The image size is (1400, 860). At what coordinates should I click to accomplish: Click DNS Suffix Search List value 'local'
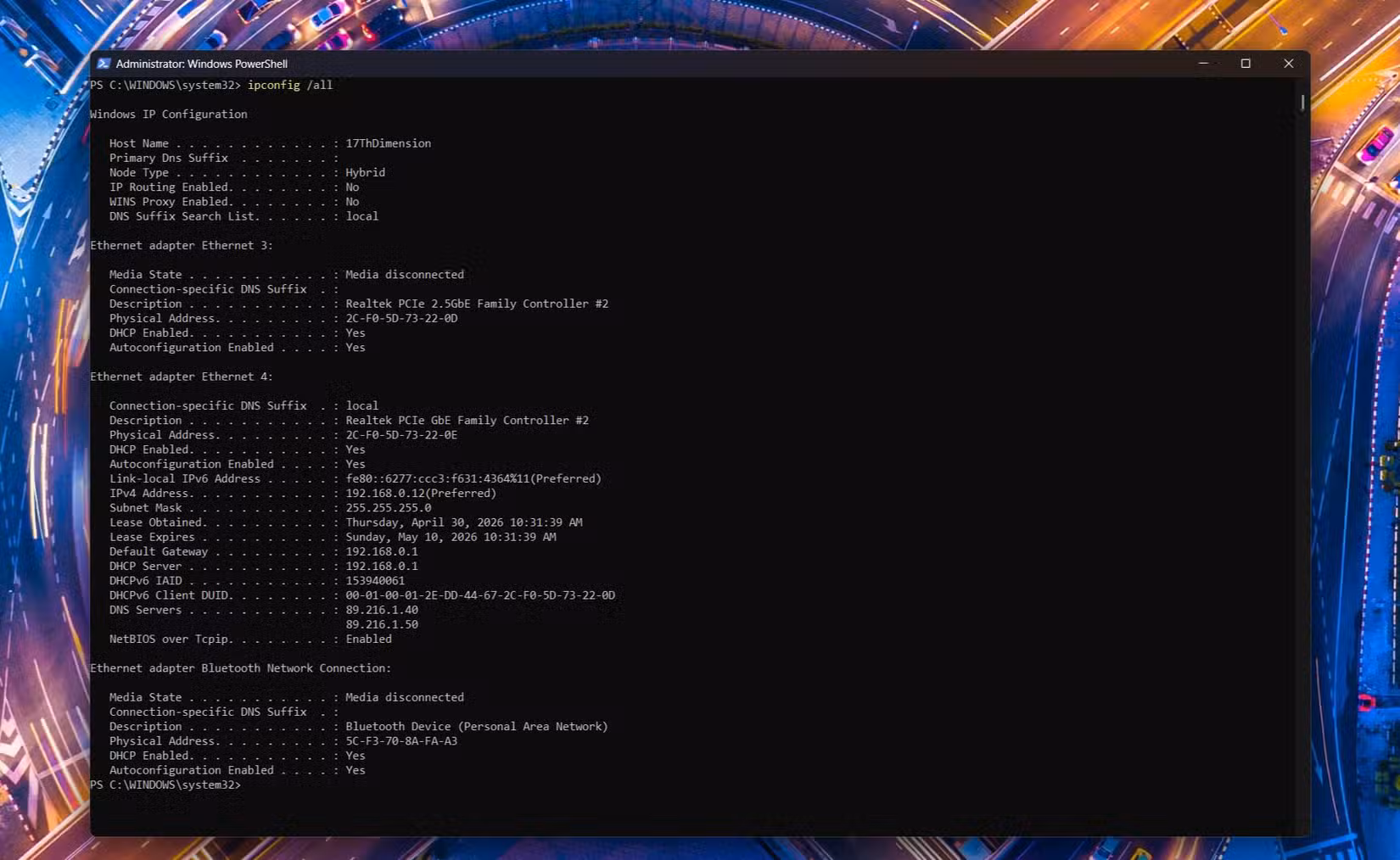[361, 216]
